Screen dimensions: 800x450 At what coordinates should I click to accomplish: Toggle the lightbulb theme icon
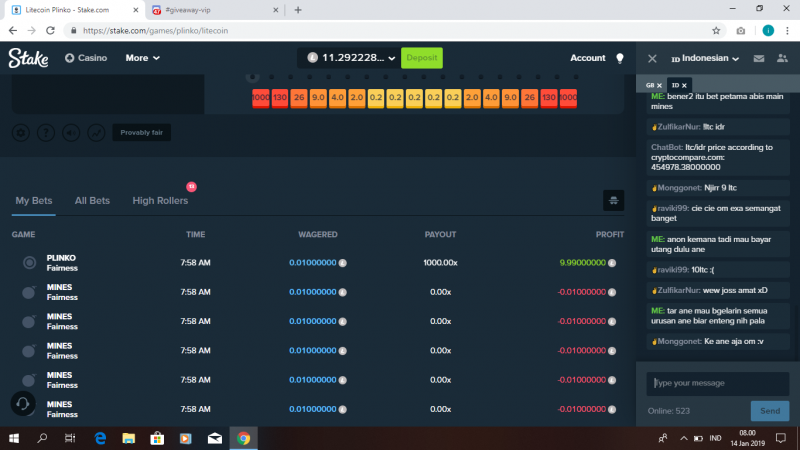[x=620, y=58]
